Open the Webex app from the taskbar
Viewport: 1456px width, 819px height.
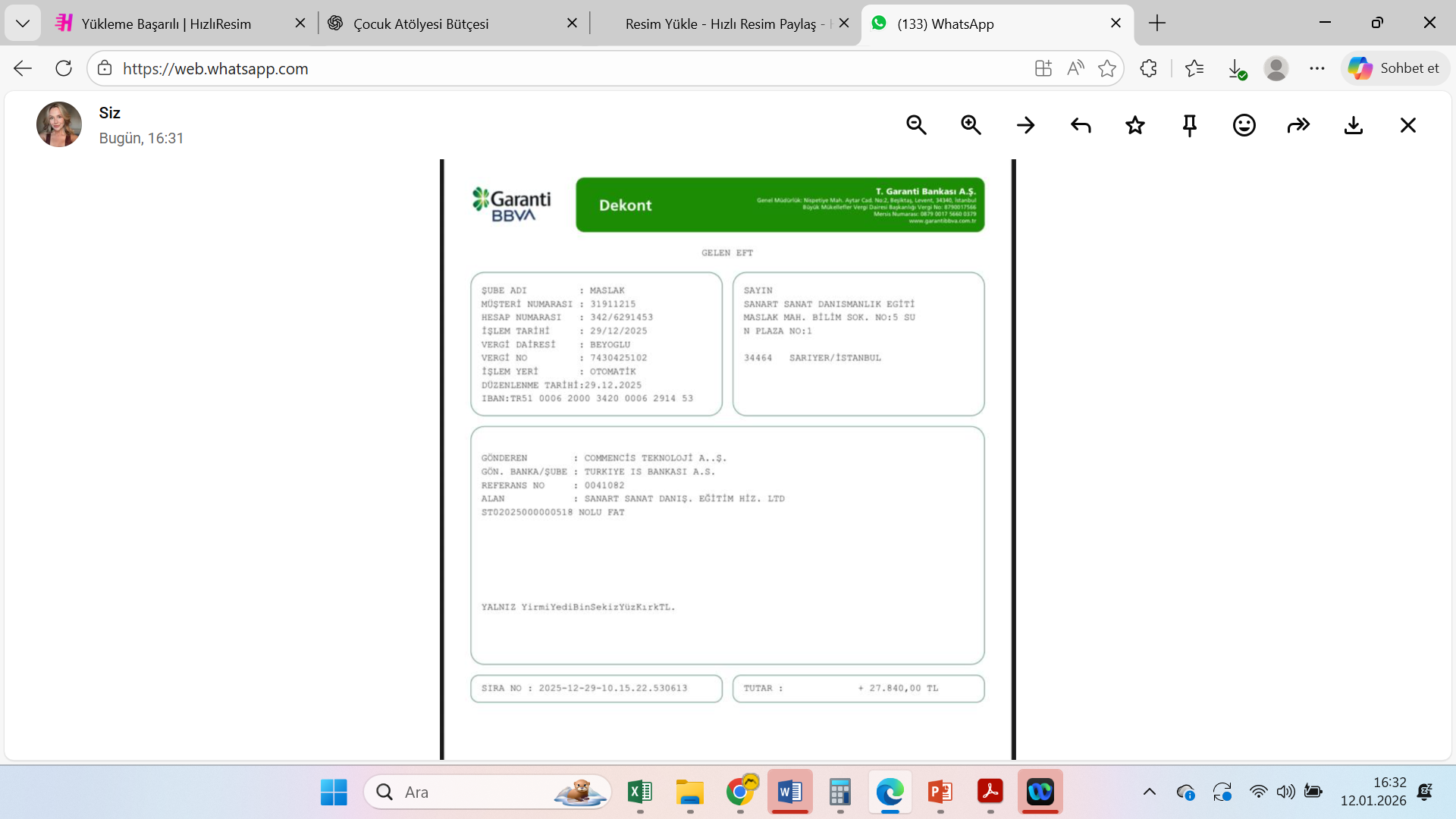pyautogui.click(x=1040, y=792)
